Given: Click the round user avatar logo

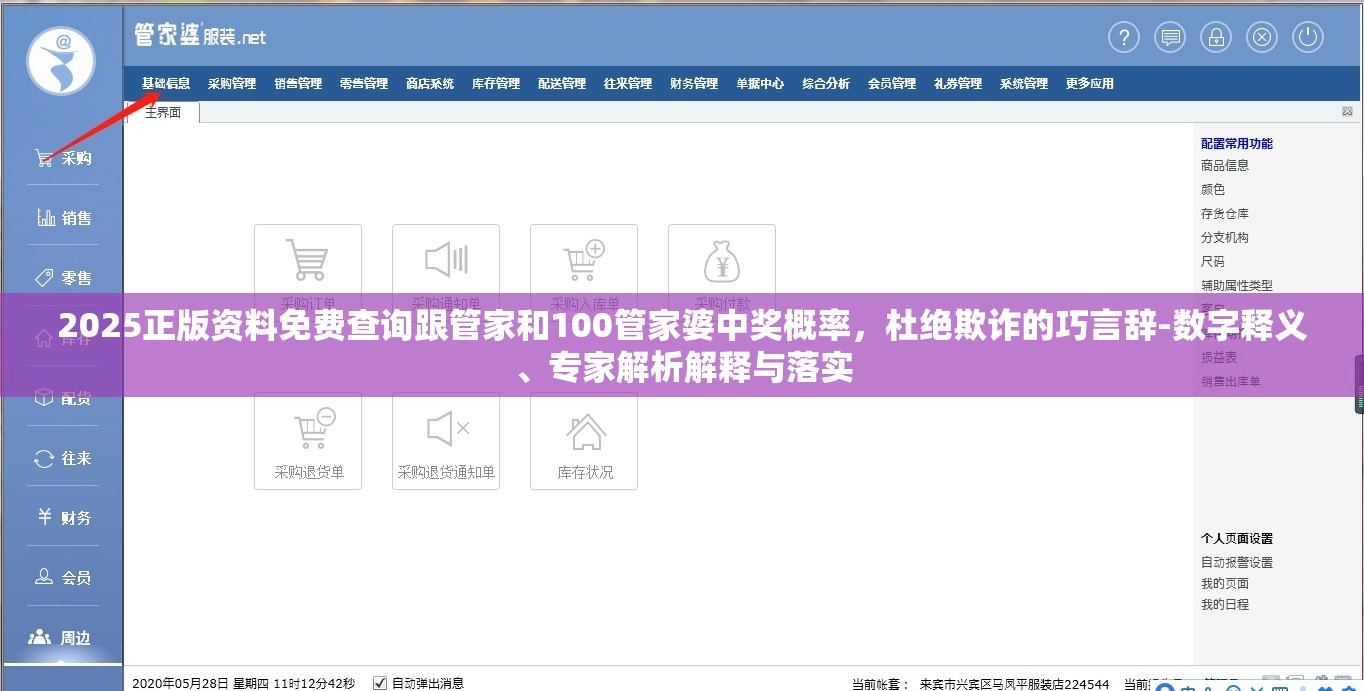Looking at the screenshot, I should pos(62,61).
